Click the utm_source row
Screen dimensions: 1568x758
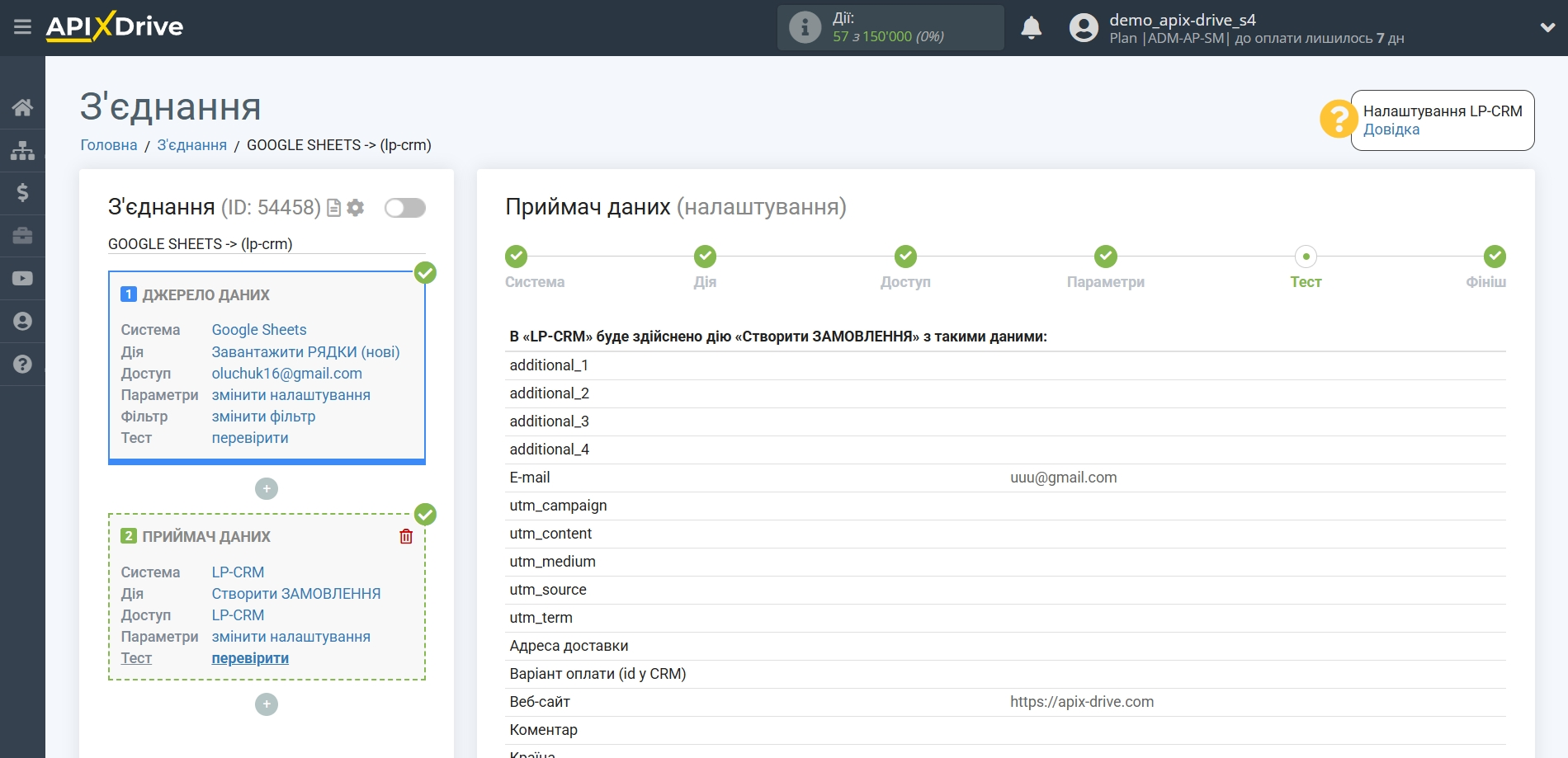coord(1005,590)
